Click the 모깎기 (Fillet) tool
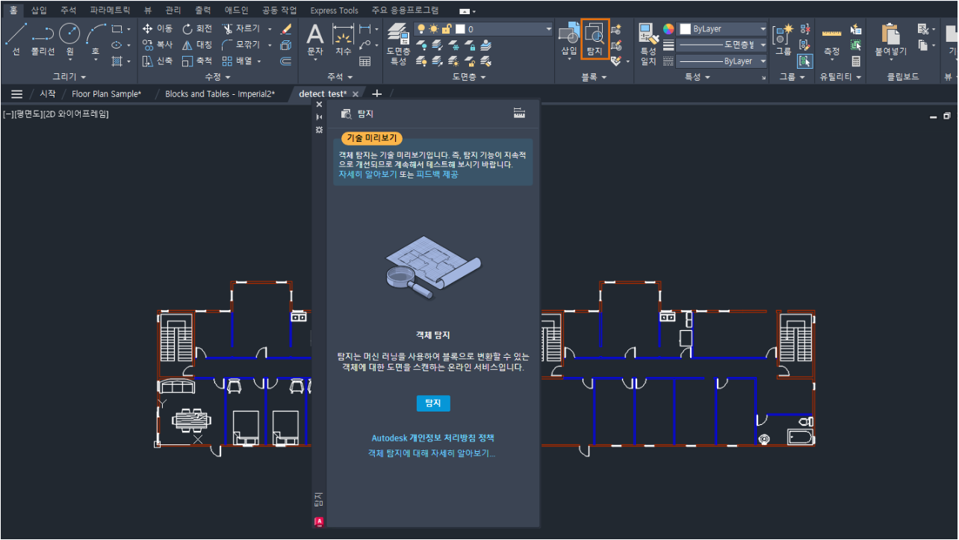Screen dimensions: 959x540 pyautogui.click(x=241, y=45)
